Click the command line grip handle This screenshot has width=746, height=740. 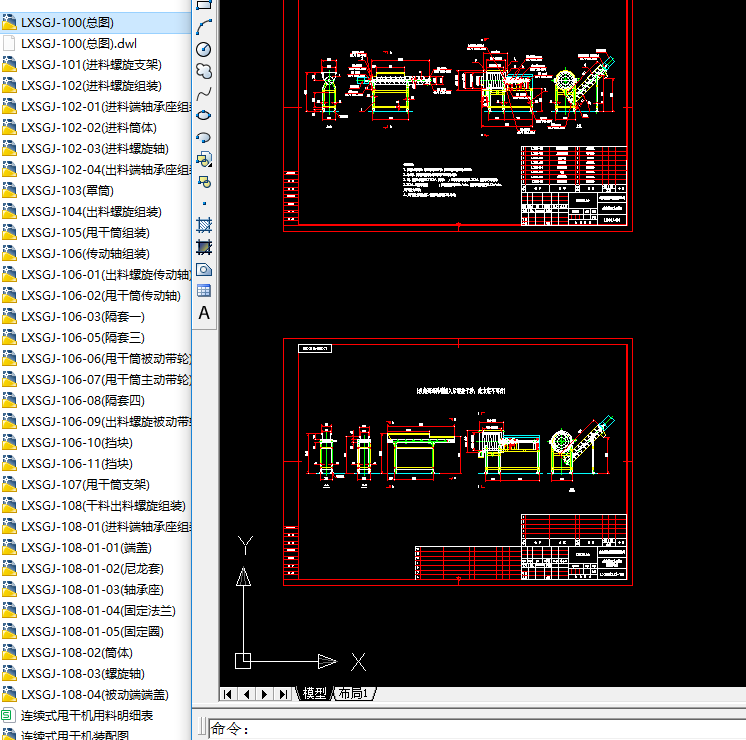[x=202, y=728]
